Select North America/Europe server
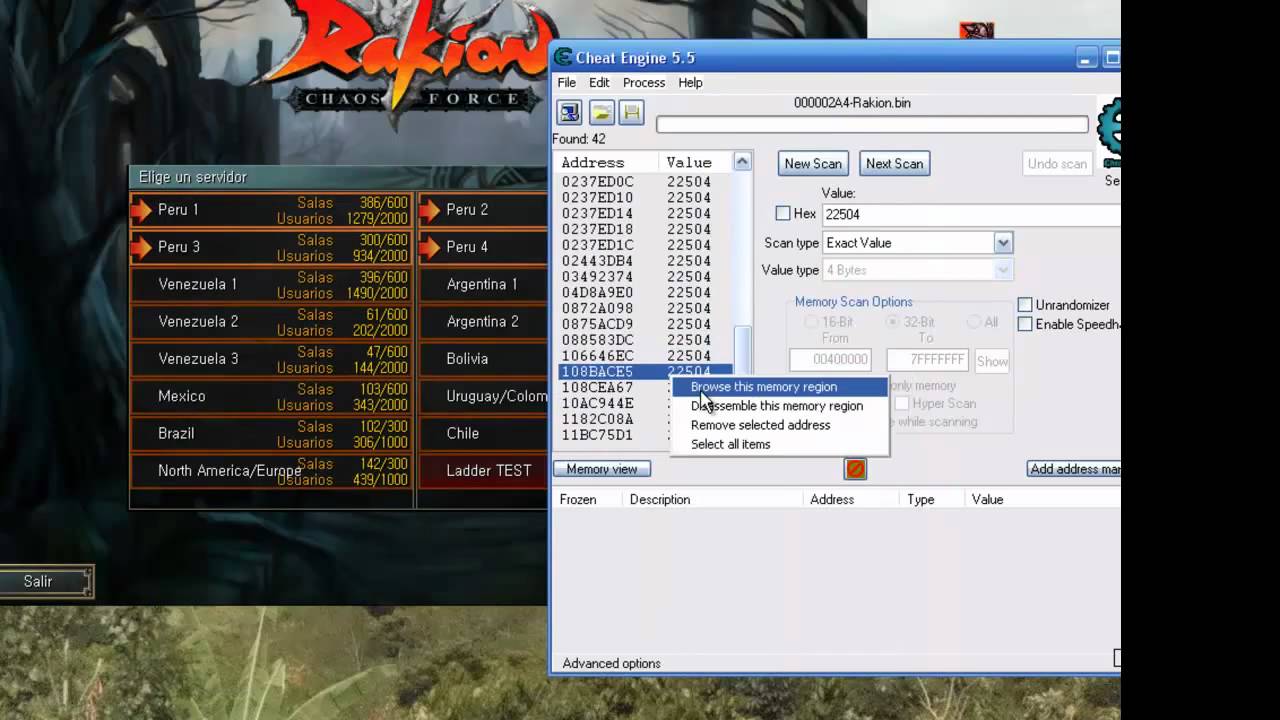Screen dimensions: 1280x720 point(271,471)
